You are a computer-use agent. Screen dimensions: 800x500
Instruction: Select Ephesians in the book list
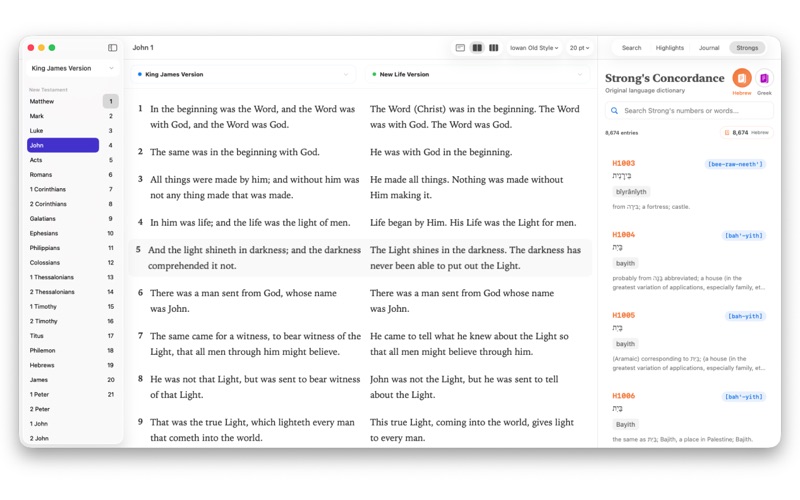click(63, 233)
